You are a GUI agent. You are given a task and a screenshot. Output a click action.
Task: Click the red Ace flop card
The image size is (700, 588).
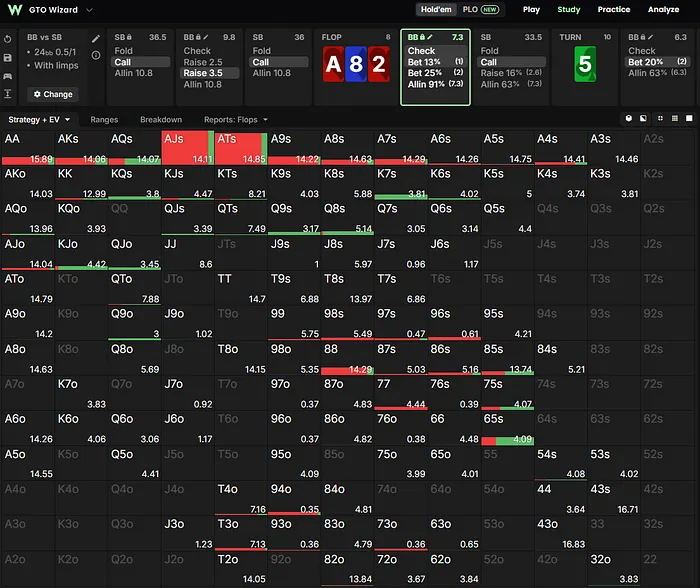[333, 64]
